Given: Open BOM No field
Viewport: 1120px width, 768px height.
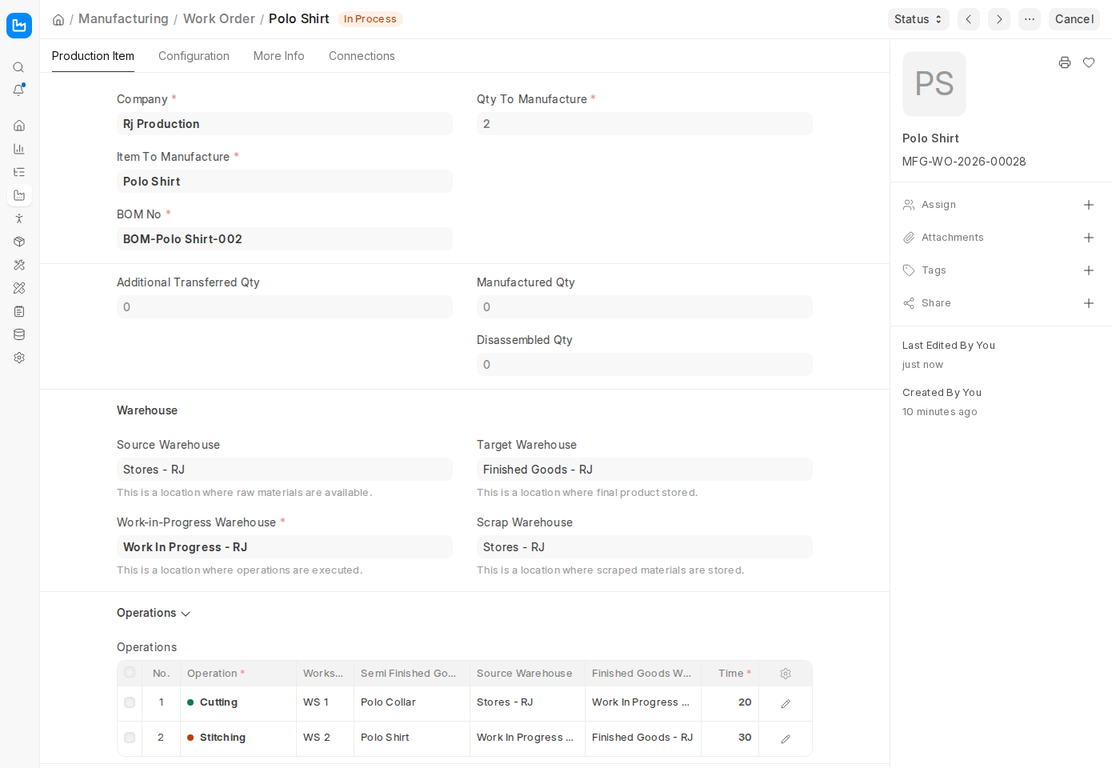Looking at the screenshot, I should pos(284,239).
